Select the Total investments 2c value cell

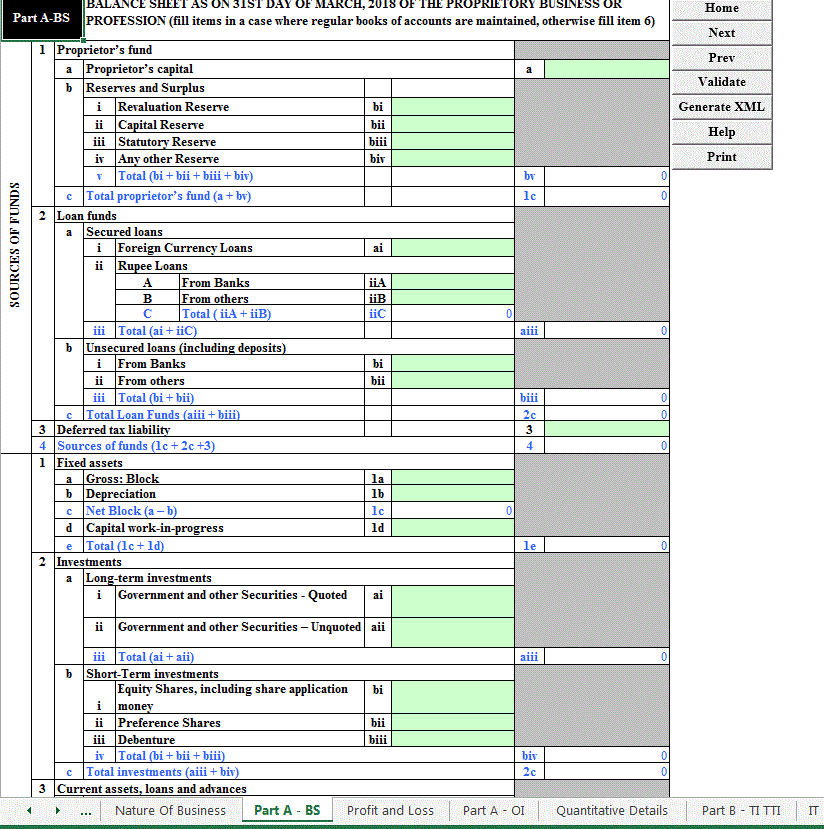click(606, 772)
